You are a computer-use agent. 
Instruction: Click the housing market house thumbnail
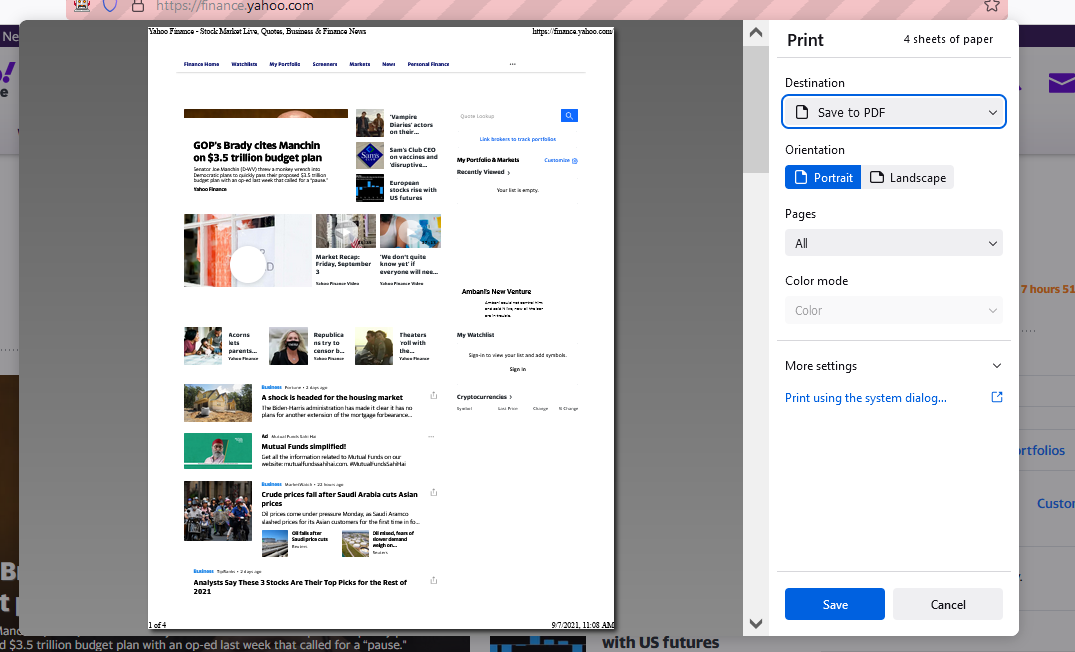[218, 402]
